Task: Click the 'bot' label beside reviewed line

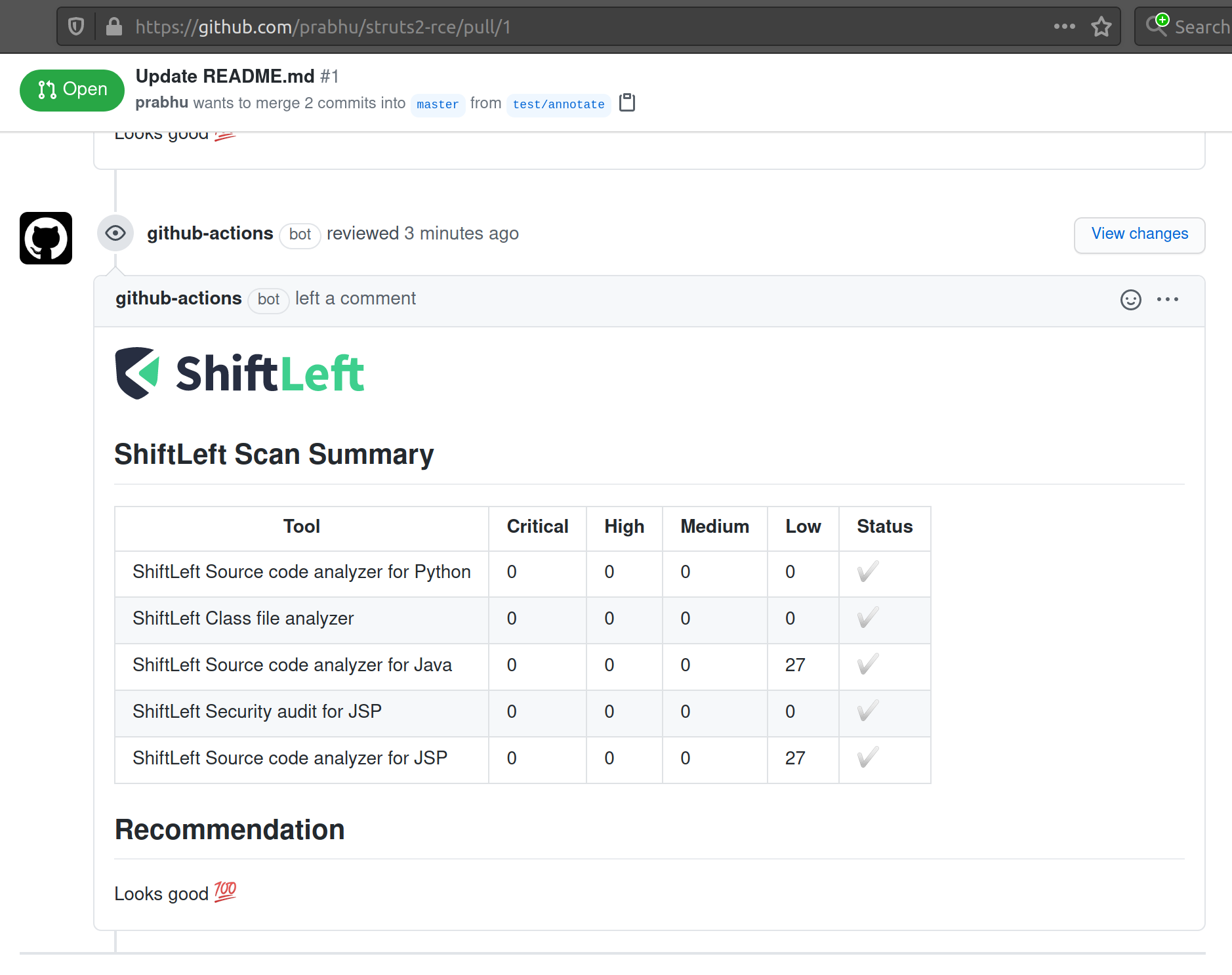Action: click(x=300, y=235)
